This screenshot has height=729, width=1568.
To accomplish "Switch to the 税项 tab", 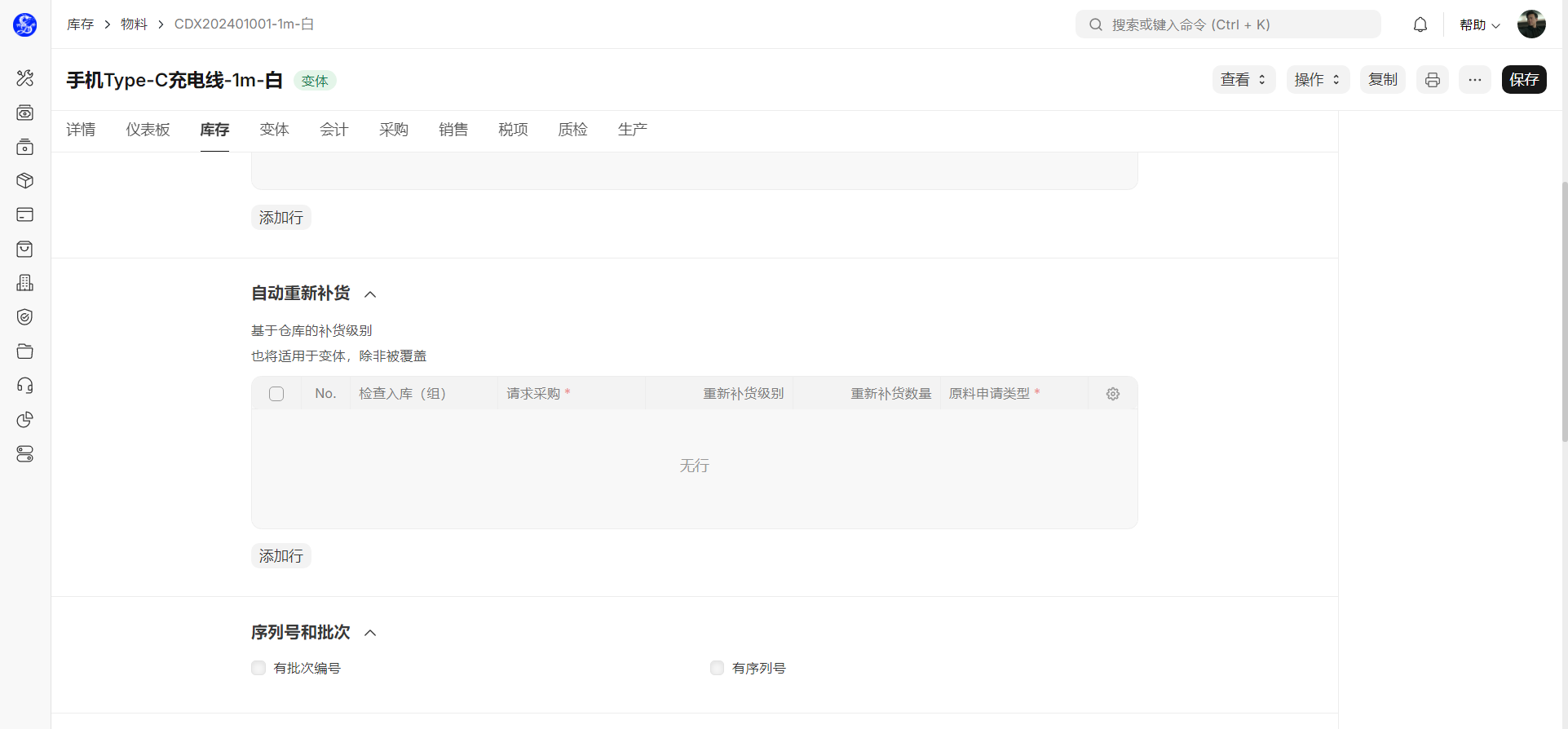I will [513, 130].
